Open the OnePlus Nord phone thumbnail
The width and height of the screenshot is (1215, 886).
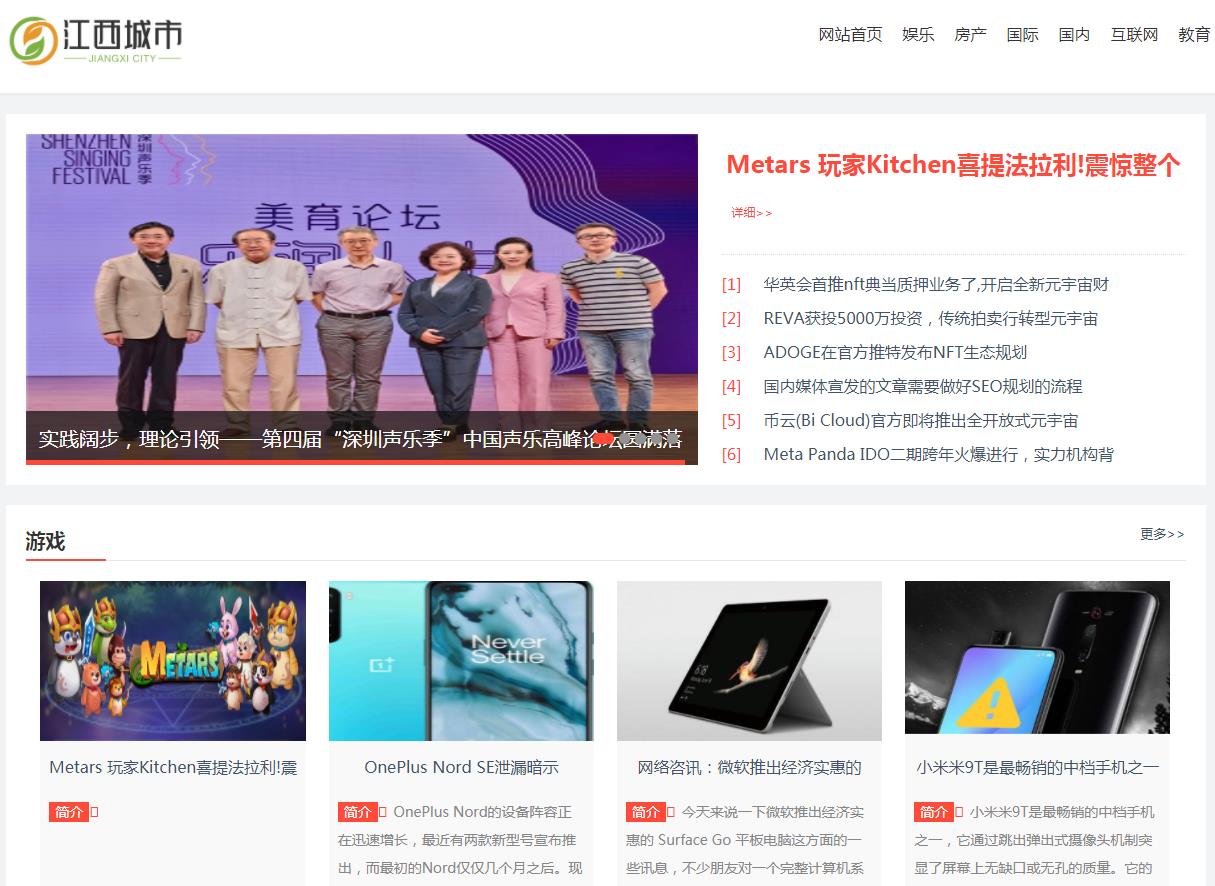click(x=461, y=661)
